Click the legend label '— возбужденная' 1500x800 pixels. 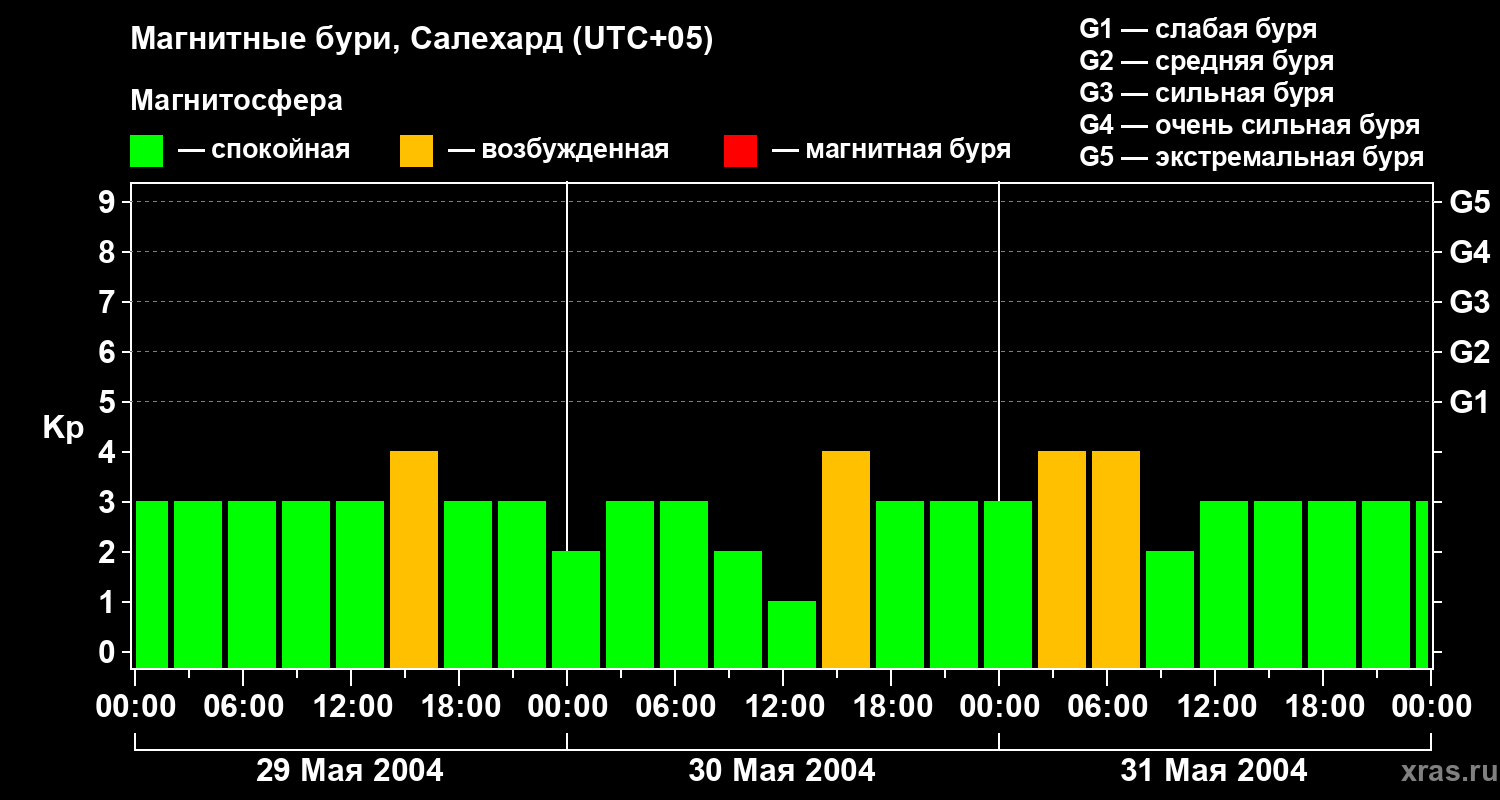click(x=558, y=150)
